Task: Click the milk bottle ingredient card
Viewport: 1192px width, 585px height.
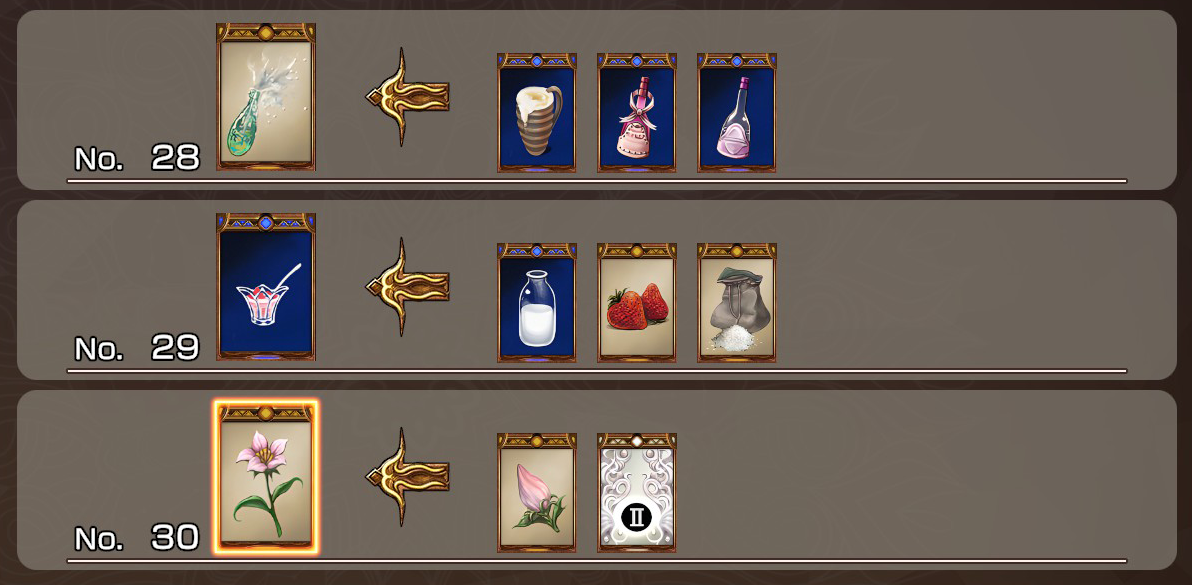Action: pos(537,302)
